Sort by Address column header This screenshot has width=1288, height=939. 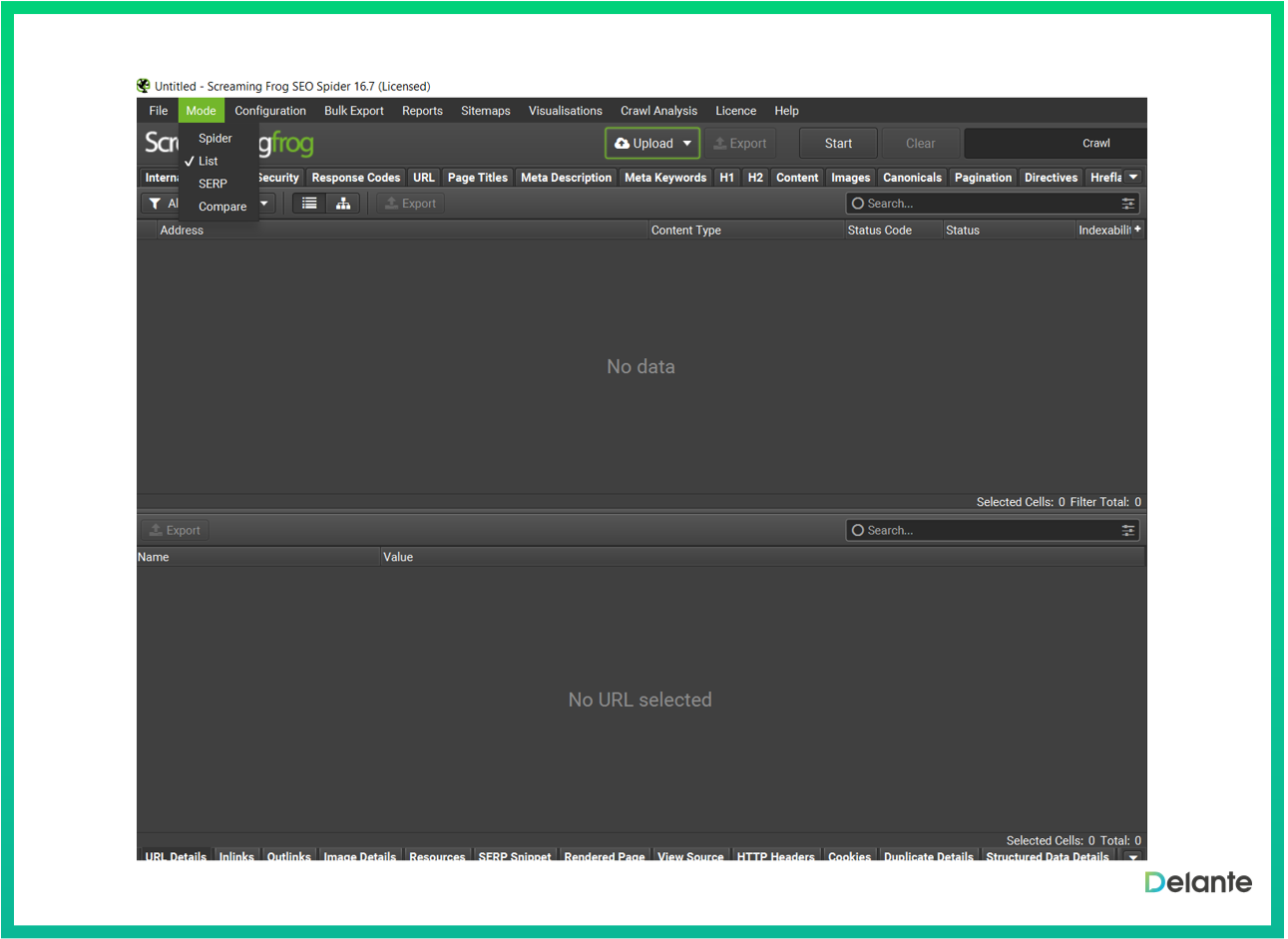click(403, 231)
